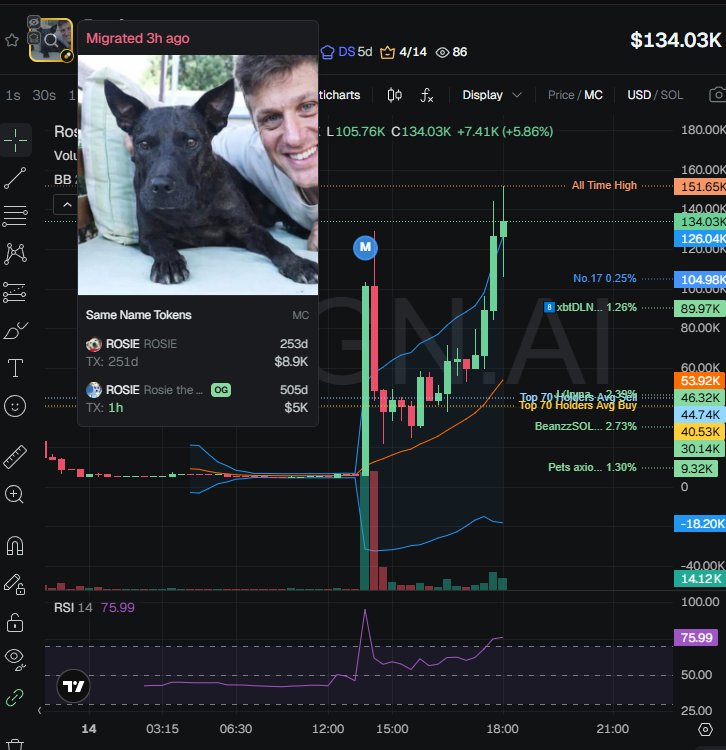Expand the Display dropdown
The image size is (726, 750).
tap(492, 95)
